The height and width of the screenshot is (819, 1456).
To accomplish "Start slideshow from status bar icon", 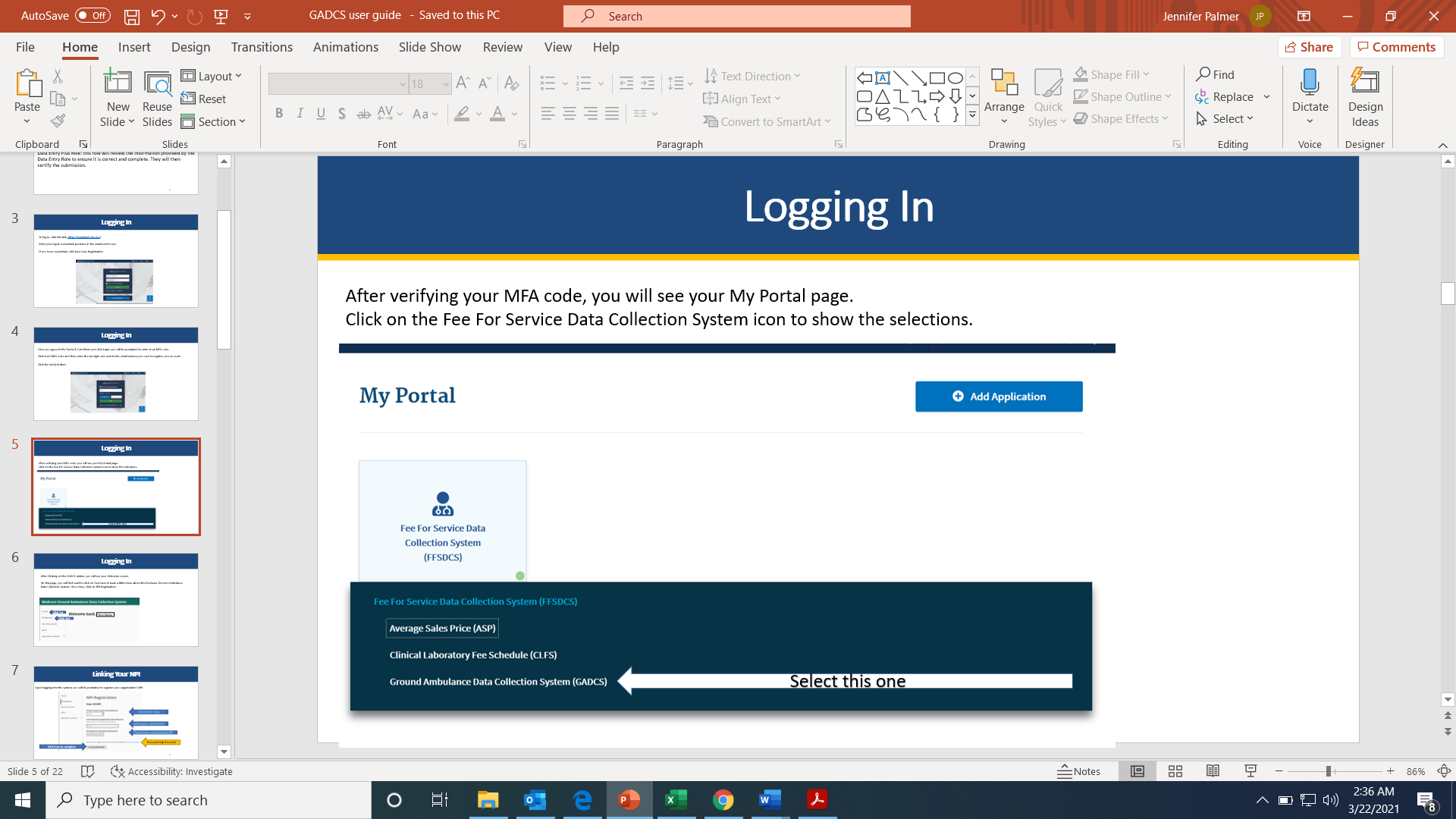I will coord(1251,771).
